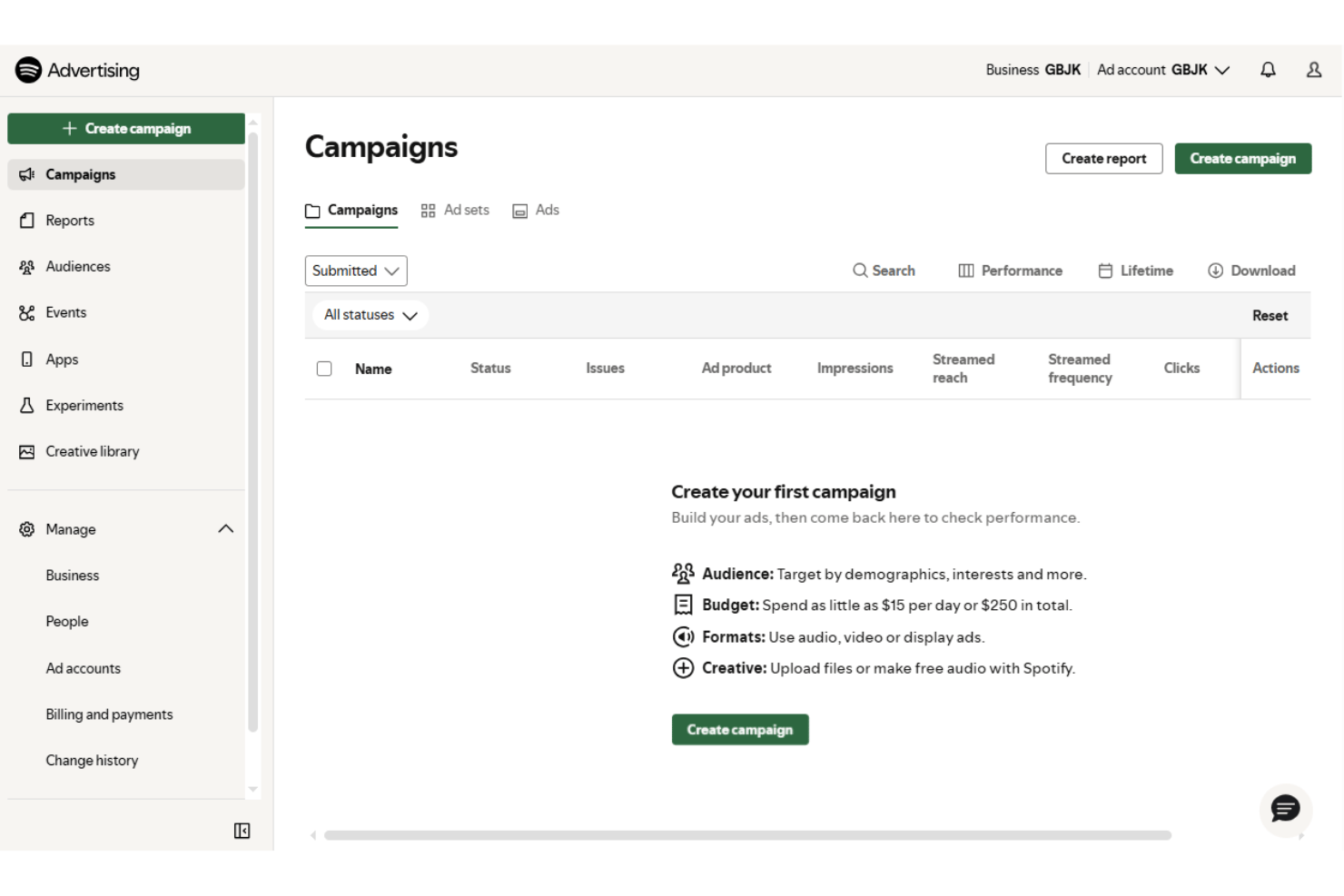The image size is (1344, 896).
Task: Click the Campaigns megaphone icon in sidebar
Action: 27,174
